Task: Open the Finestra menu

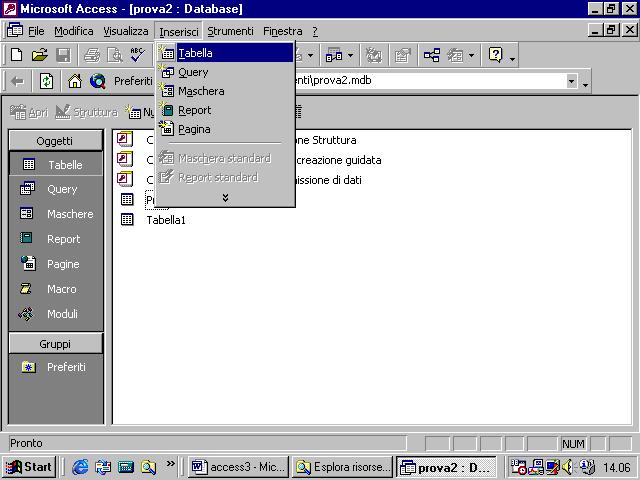Action: coord(282,31)
